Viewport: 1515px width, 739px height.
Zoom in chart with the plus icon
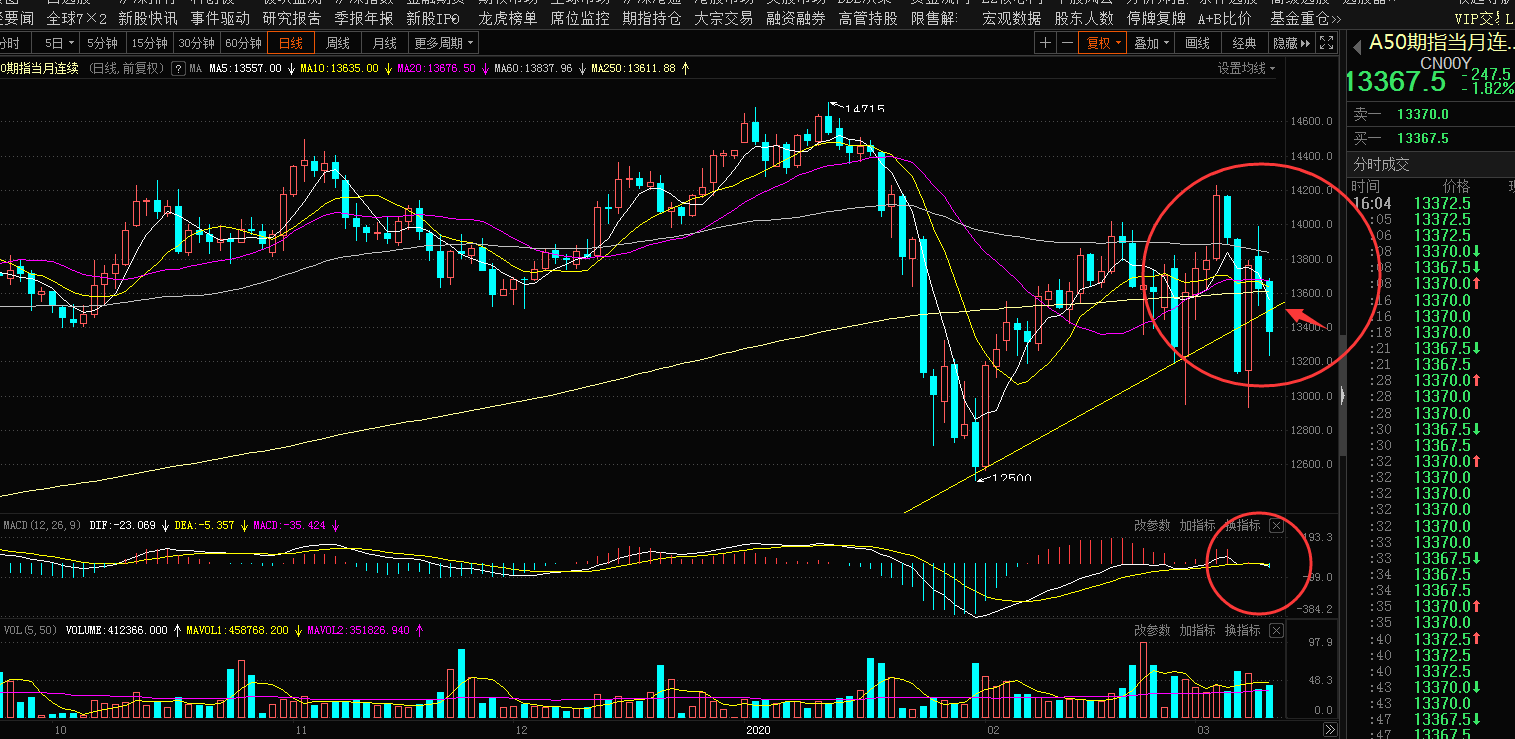tap(1045, 43)
